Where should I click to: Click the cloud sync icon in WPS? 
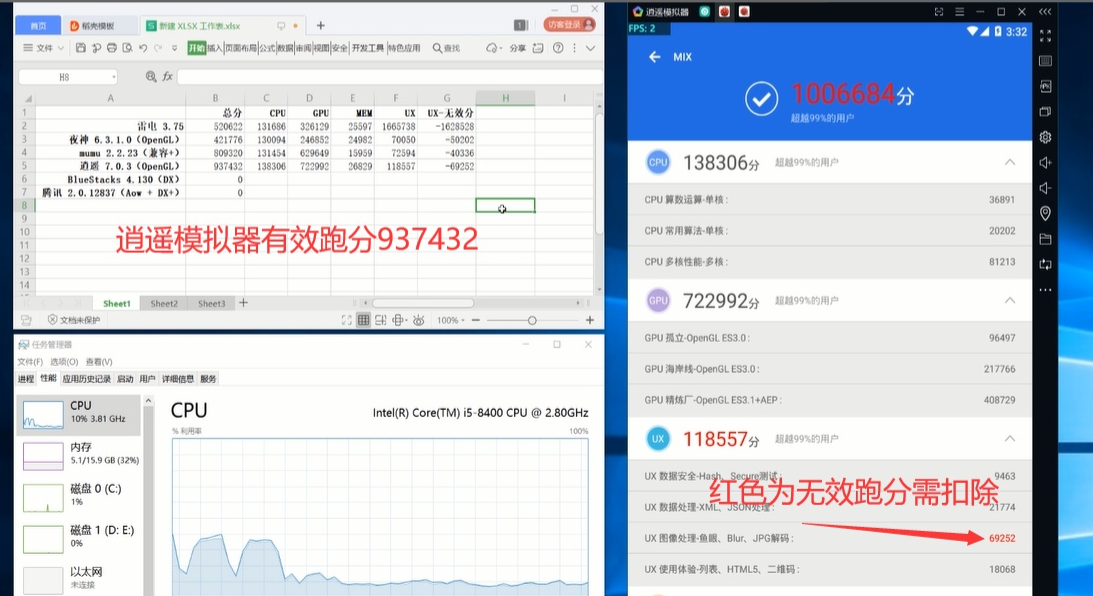[x=492, y=48]
